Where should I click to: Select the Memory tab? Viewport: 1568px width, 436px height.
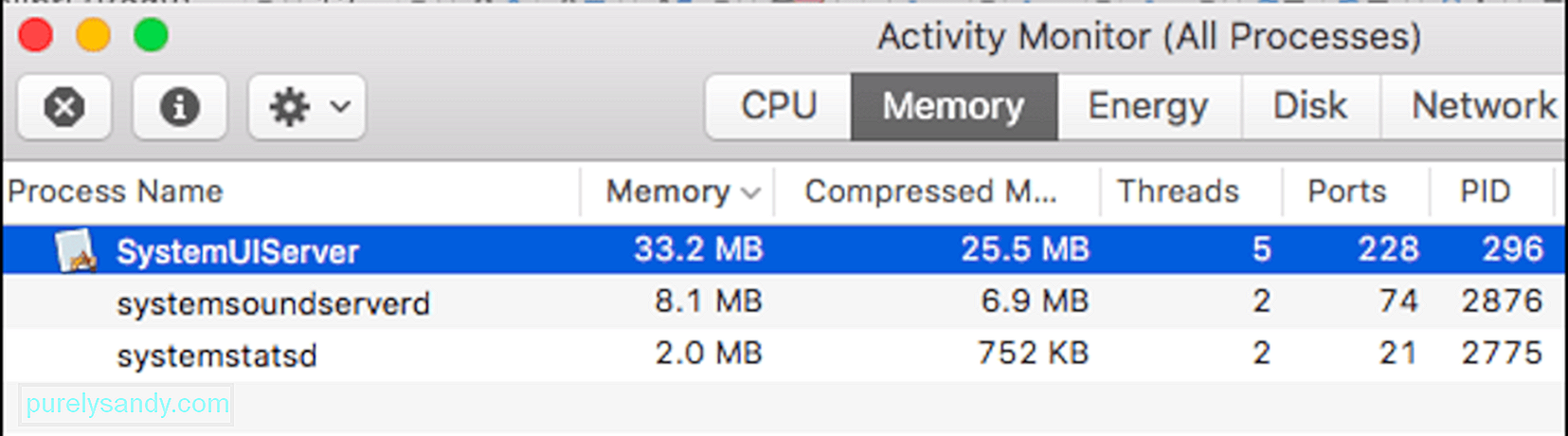pos(953,106)
